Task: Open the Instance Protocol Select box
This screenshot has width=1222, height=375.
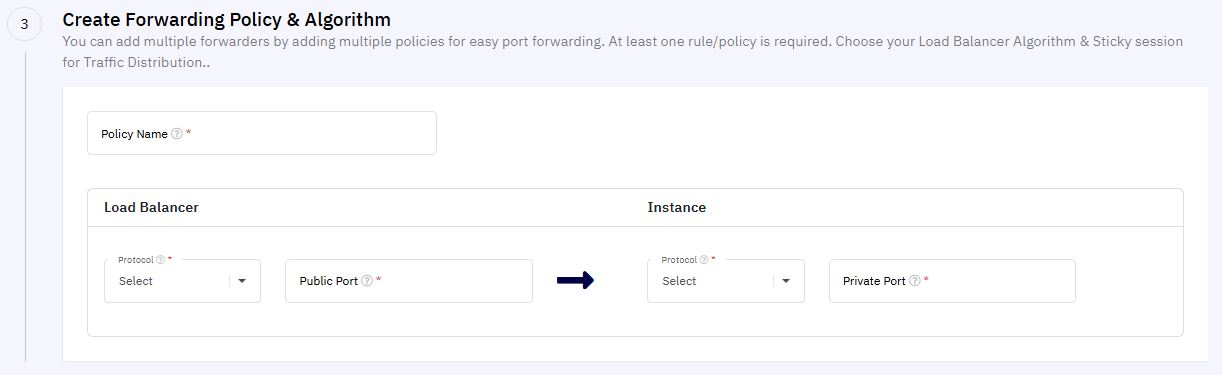Action: (726, 281)
